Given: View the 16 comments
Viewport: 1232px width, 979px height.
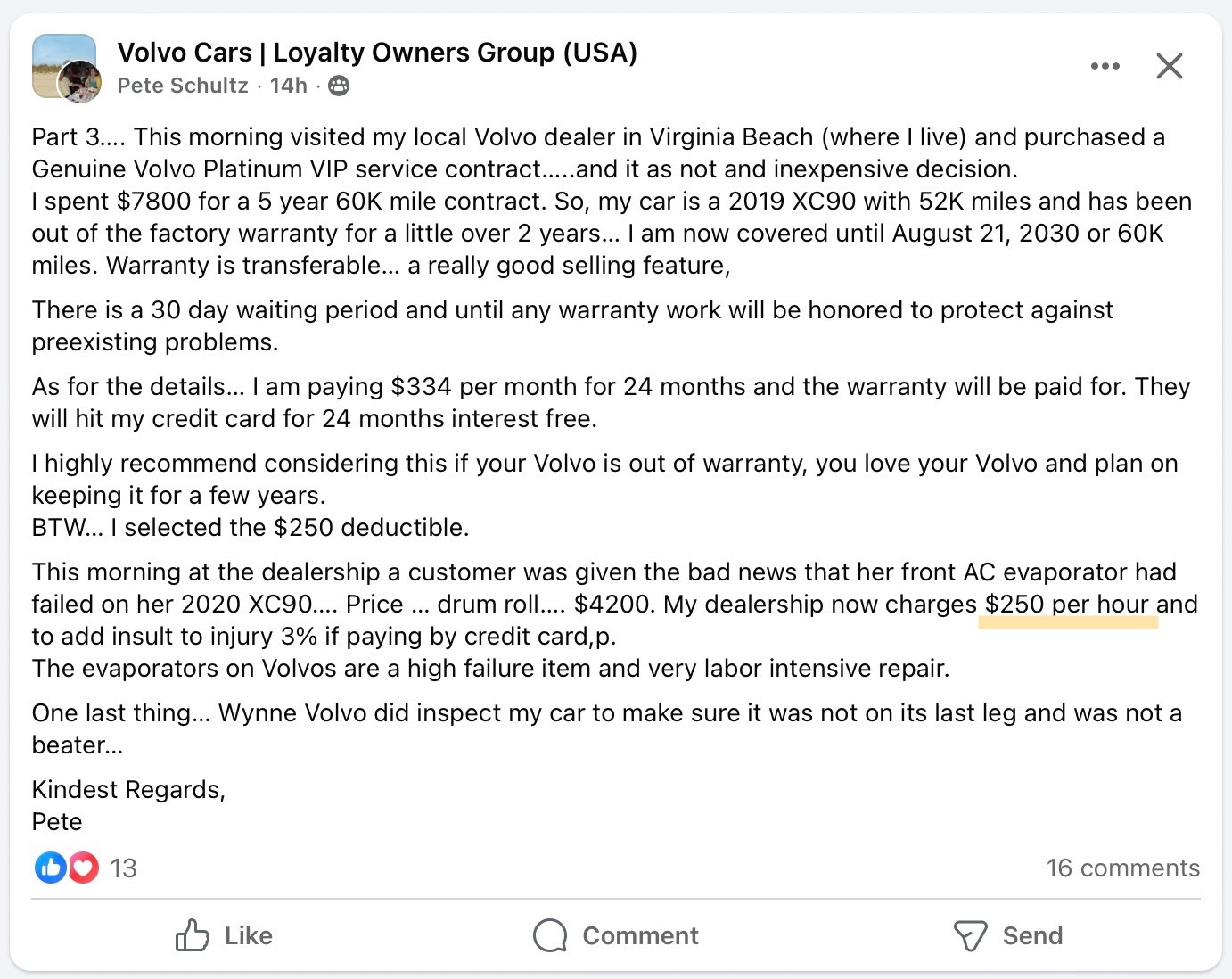Looking at the screenshot, I should [x=1122, y=868].
